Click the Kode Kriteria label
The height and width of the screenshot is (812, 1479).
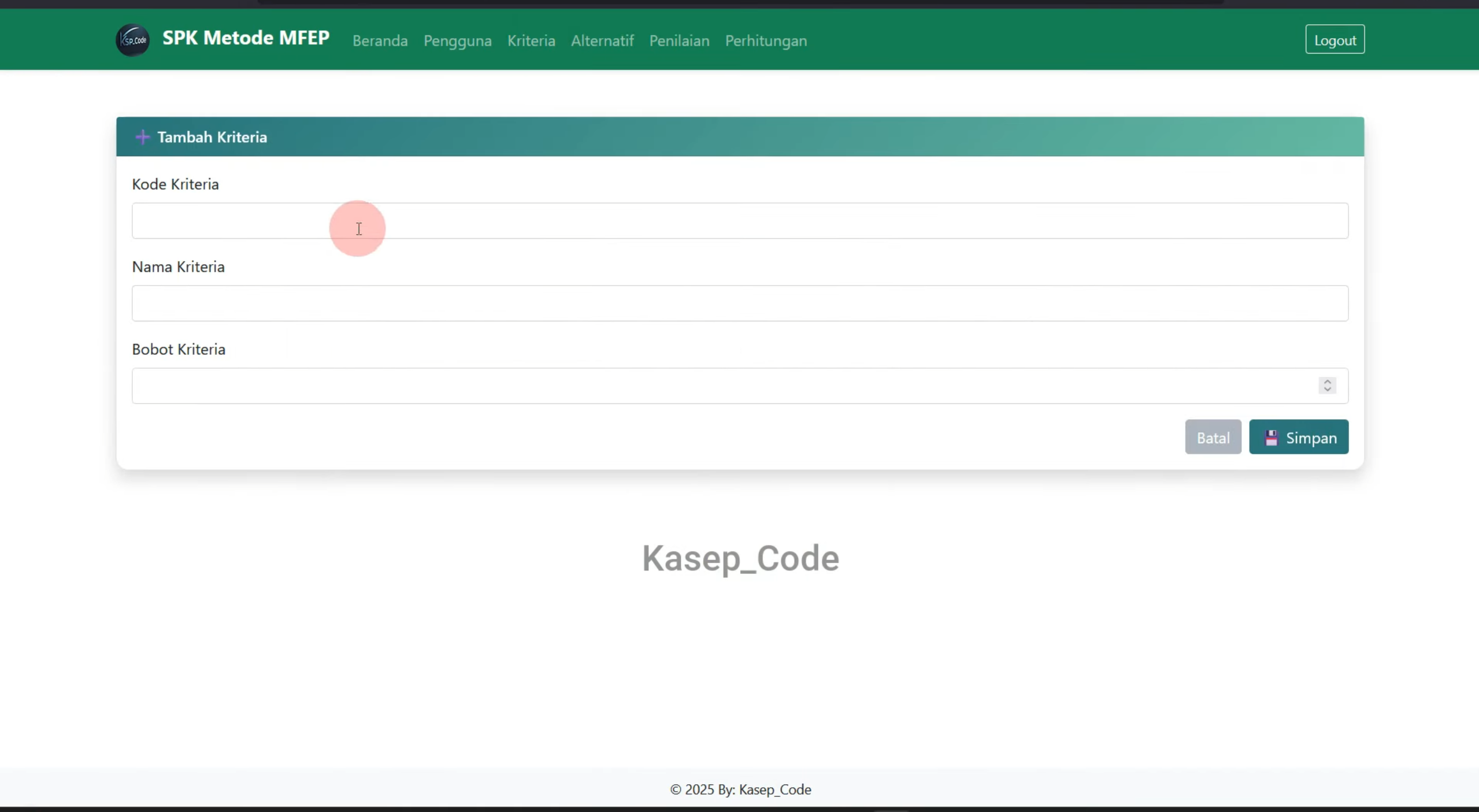175,184
